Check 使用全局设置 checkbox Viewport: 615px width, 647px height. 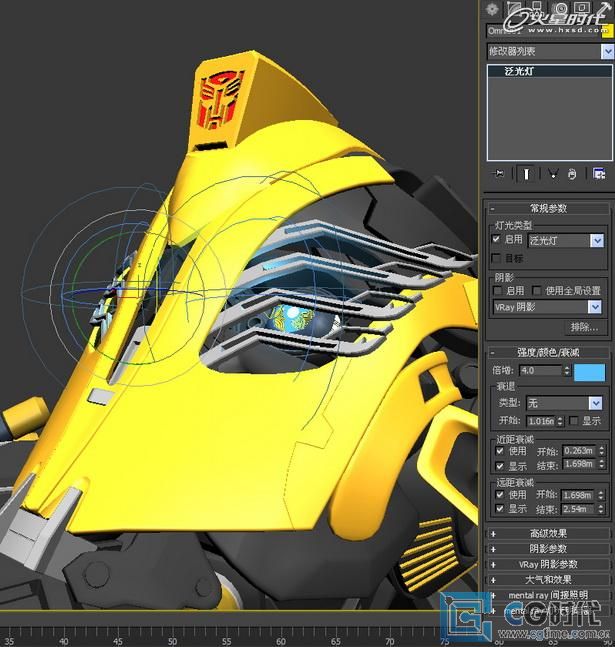[x=537, y=291]
